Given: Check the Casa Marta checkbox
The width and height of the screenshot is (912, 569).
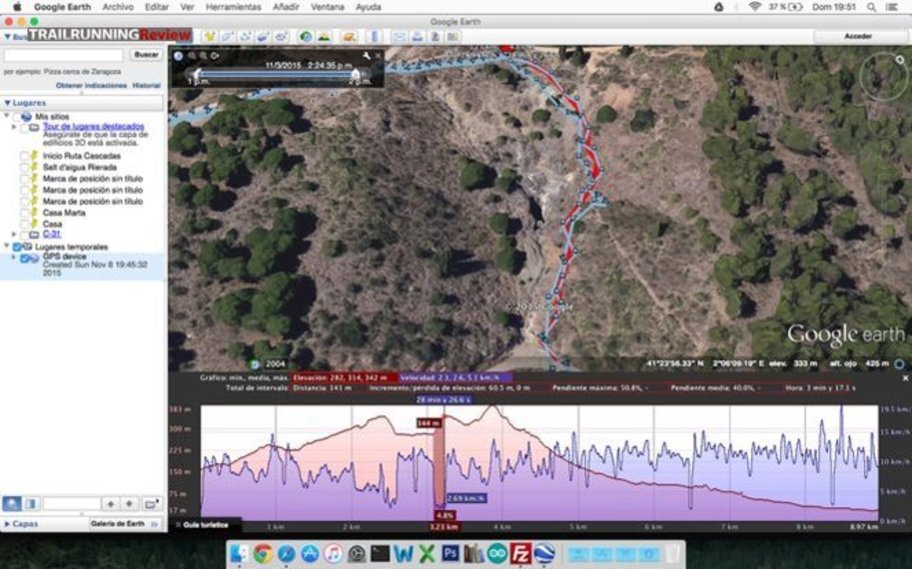Looking at the screenshot, I should pos(24,213).
